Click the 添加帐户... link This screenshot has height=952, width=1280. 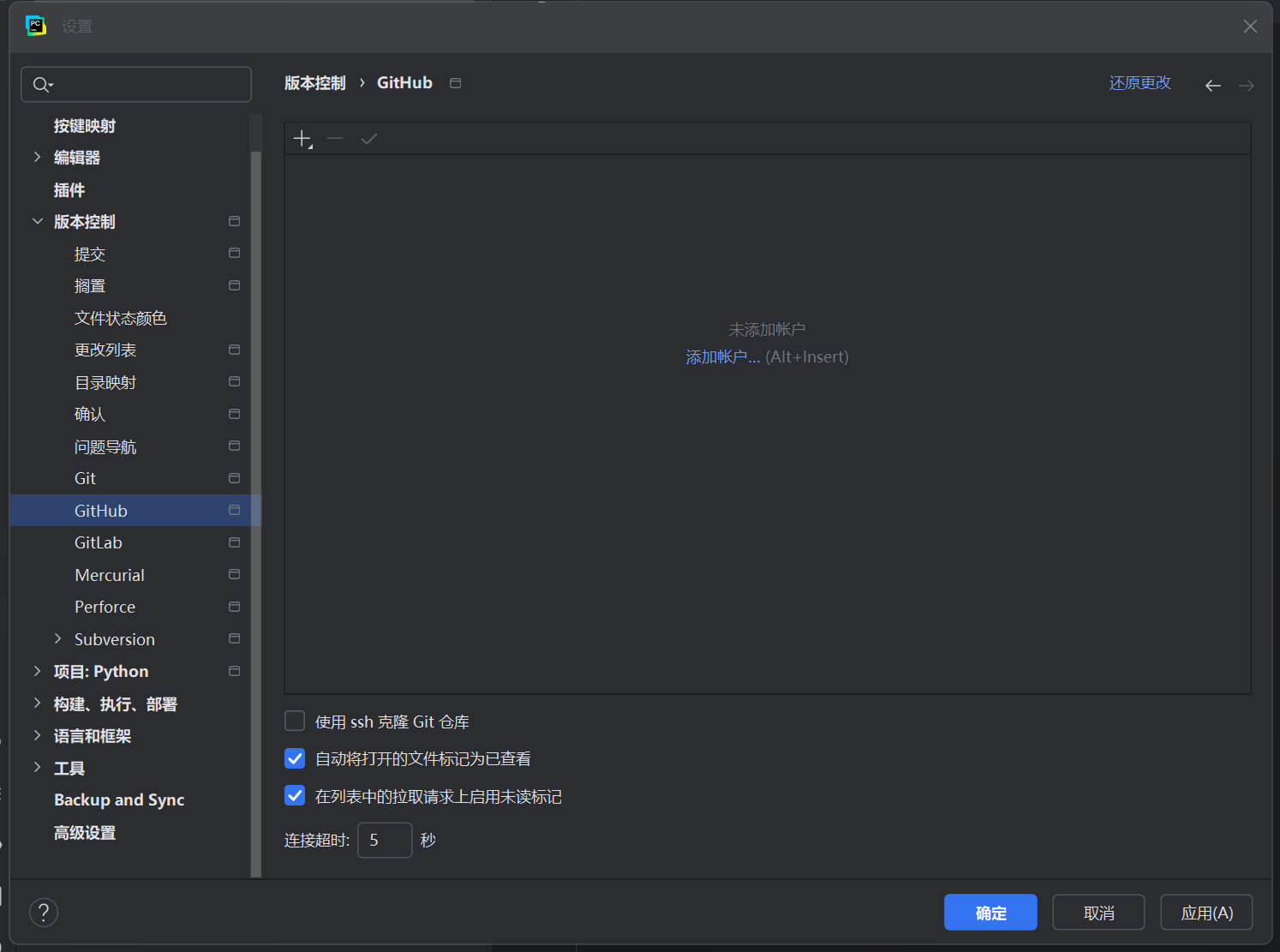(x=723, y=357)
